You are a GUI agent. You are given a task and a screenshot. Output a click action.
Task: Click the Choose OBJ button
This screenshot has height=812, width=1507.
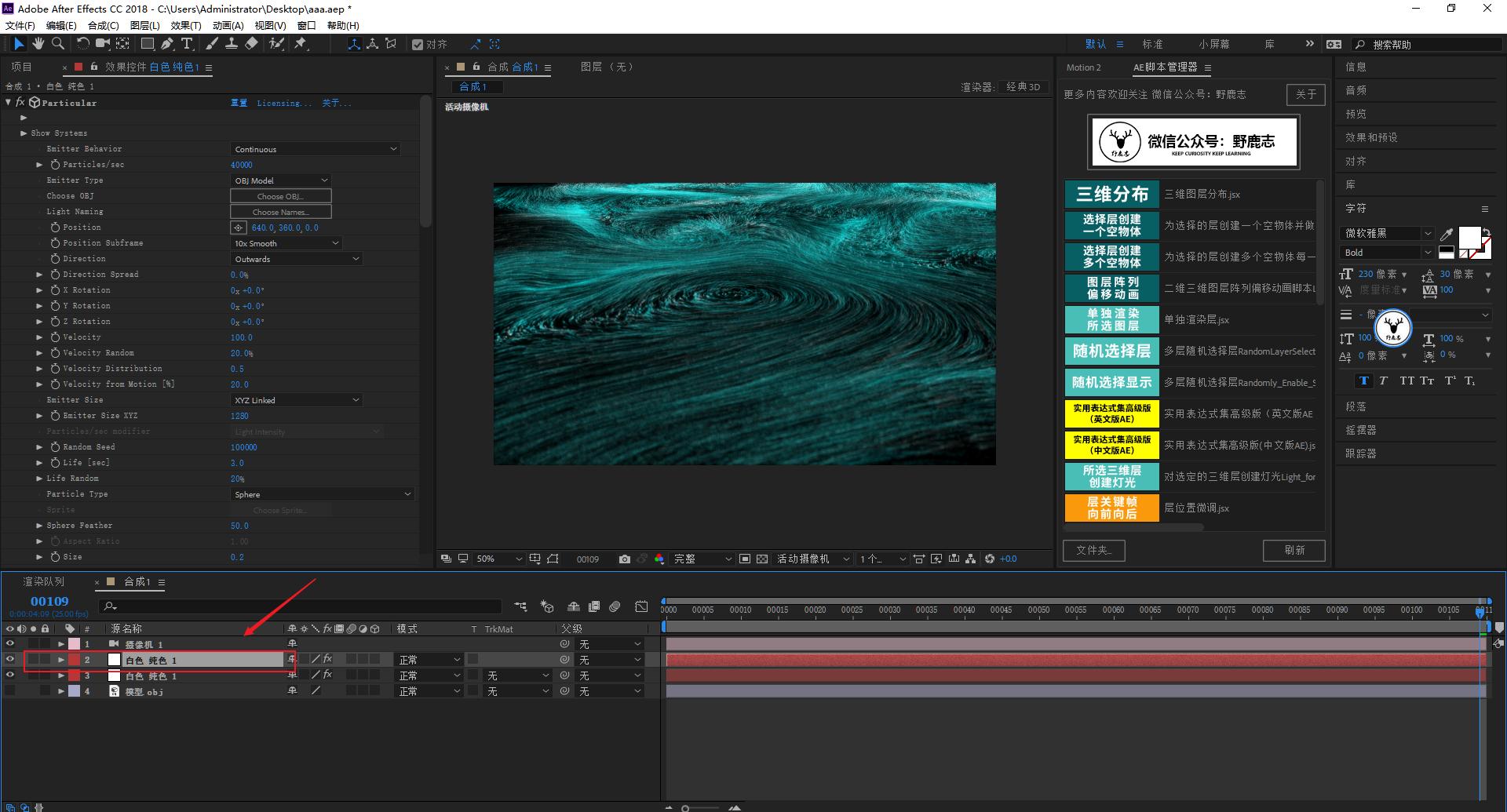pyautogui.click(x=280, y=196)
